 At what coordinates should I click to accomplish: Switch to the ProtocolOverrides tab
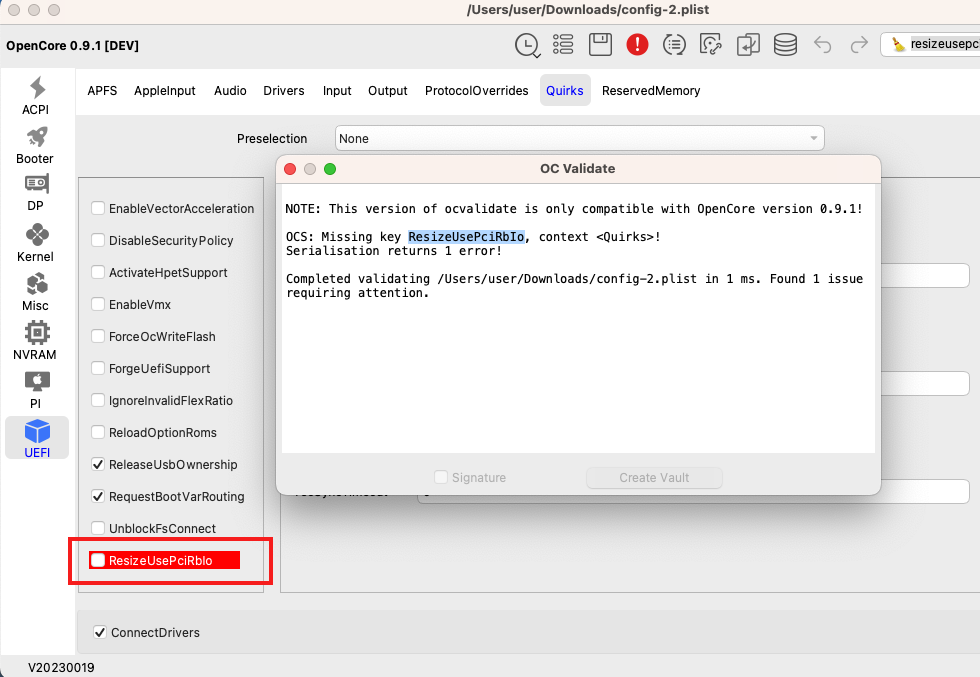pos(476,91)
